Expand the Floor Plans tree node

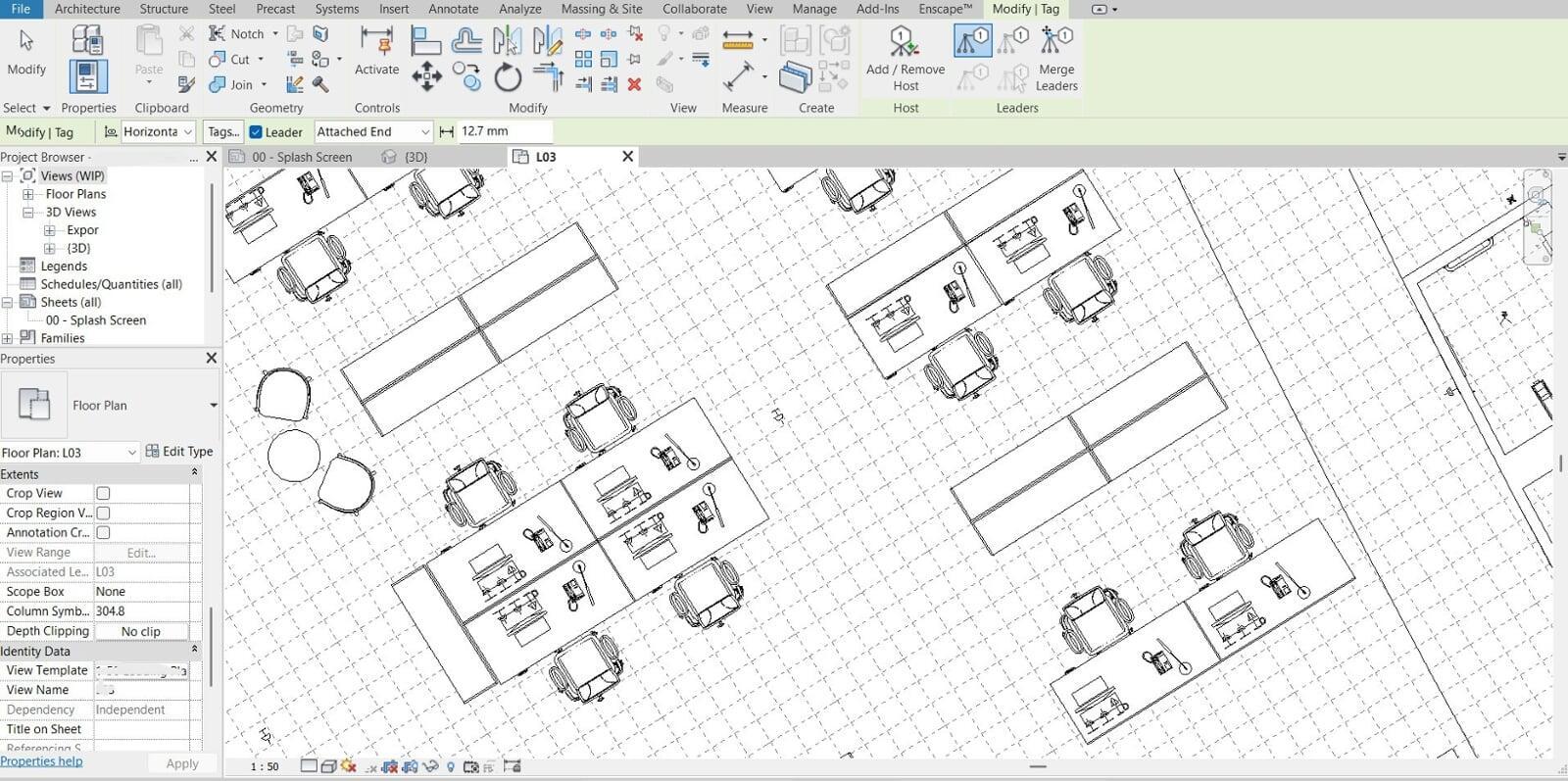point(28,194)
